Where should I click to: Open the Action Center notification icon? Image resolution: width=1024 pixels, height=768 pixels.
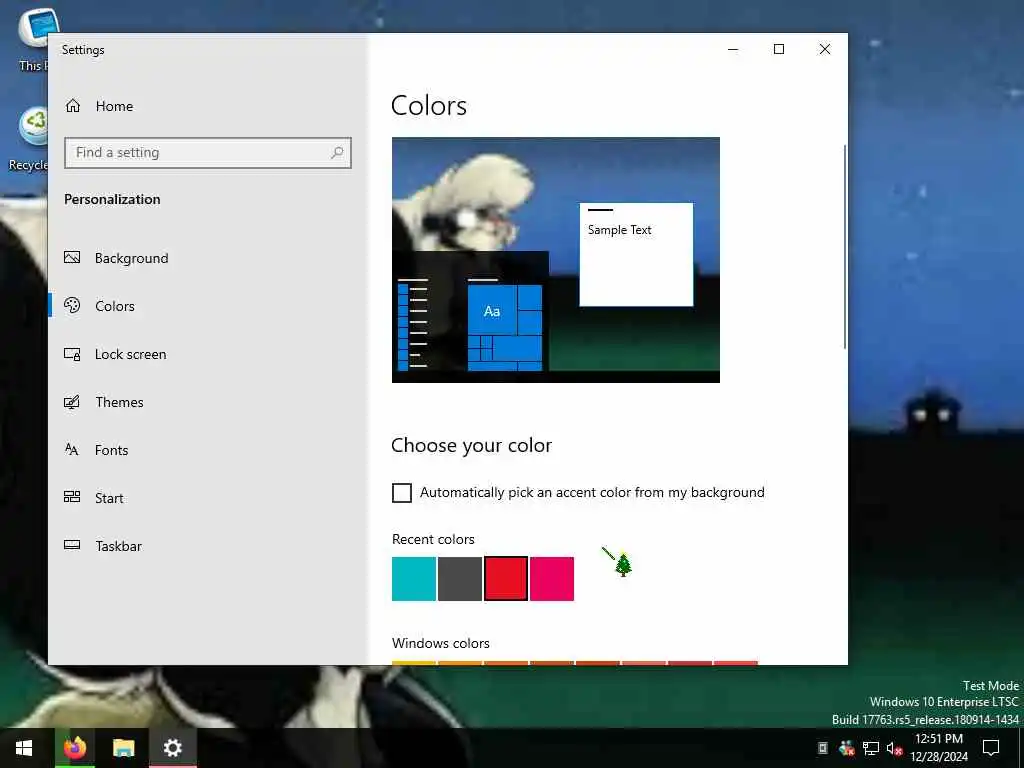991,748
